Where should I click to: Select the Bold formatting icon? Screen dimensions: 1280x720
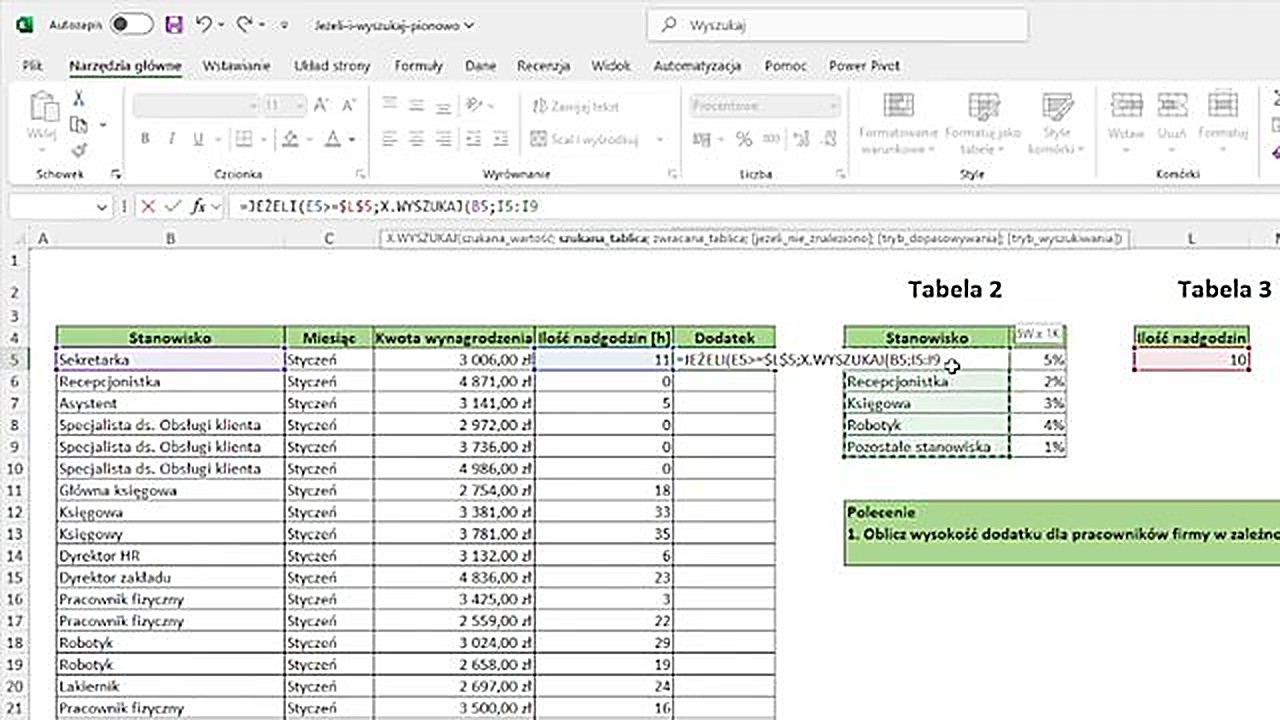point(145,139)
